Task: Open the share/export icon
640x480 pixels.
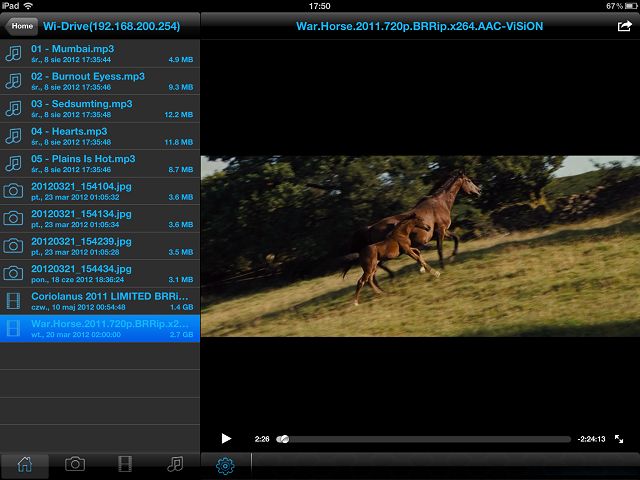Action: [624, 26]
